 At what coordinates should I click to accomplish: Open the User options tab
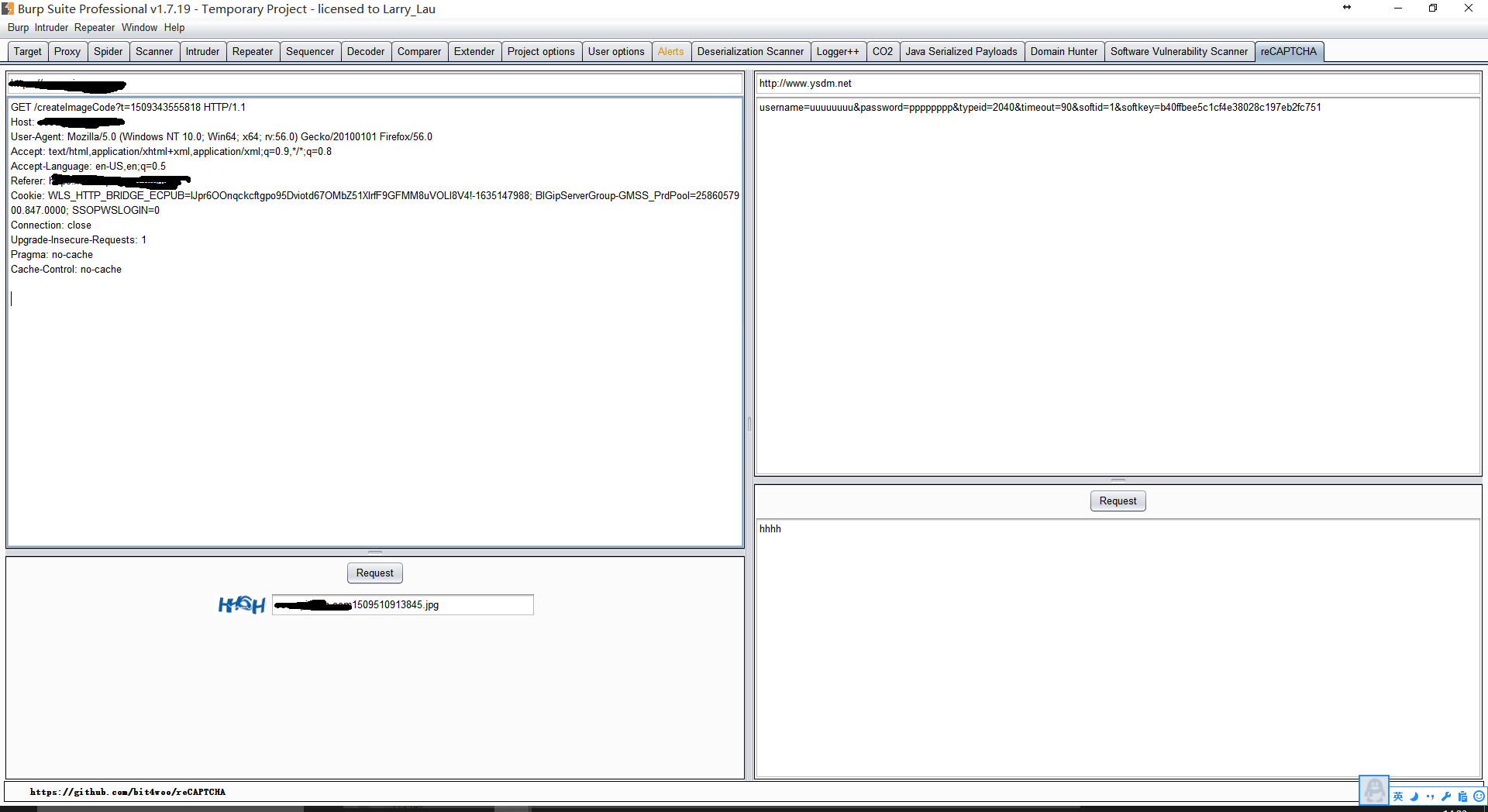coord(616,52)
